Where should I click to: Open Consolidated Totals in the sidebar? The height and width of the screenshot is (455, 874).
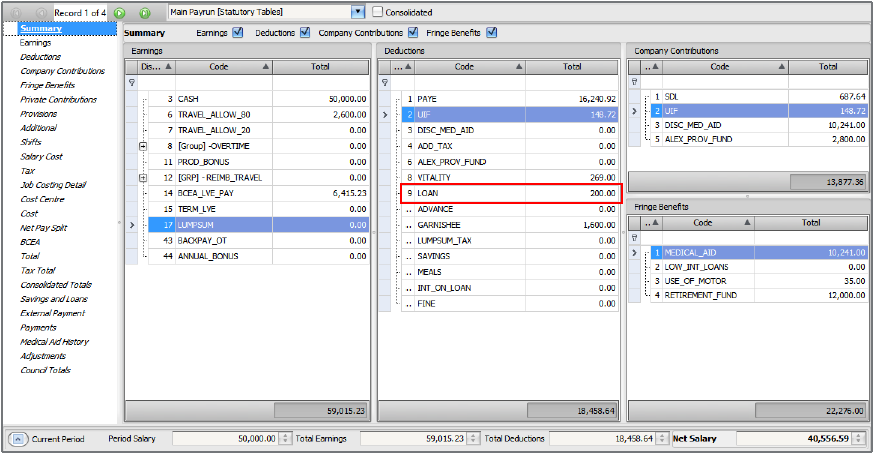click(56, 285)
